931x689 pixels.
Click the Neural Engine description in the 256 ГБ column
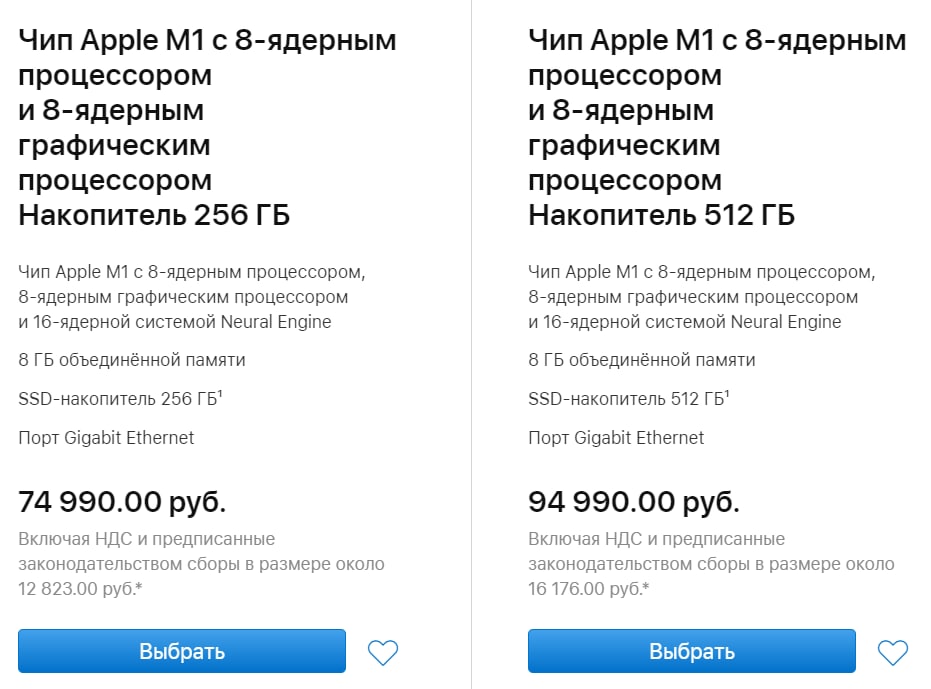175,322
